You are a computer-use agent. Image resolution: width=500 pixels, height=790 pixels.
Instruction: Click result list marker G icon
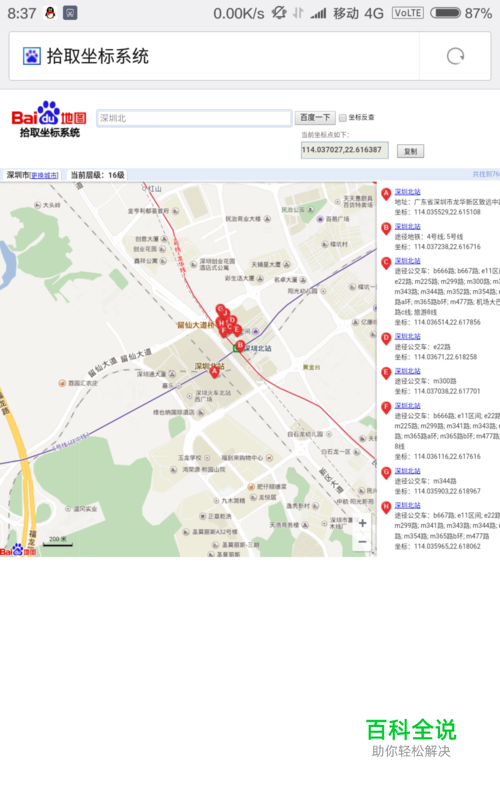[x=386, y=473]
